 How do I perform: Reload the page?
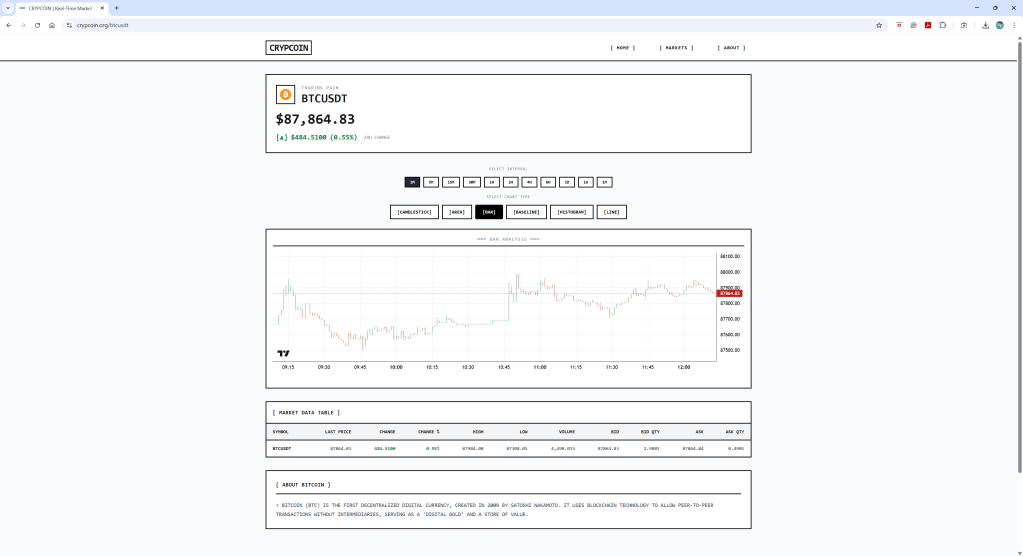tap(37, 25)
